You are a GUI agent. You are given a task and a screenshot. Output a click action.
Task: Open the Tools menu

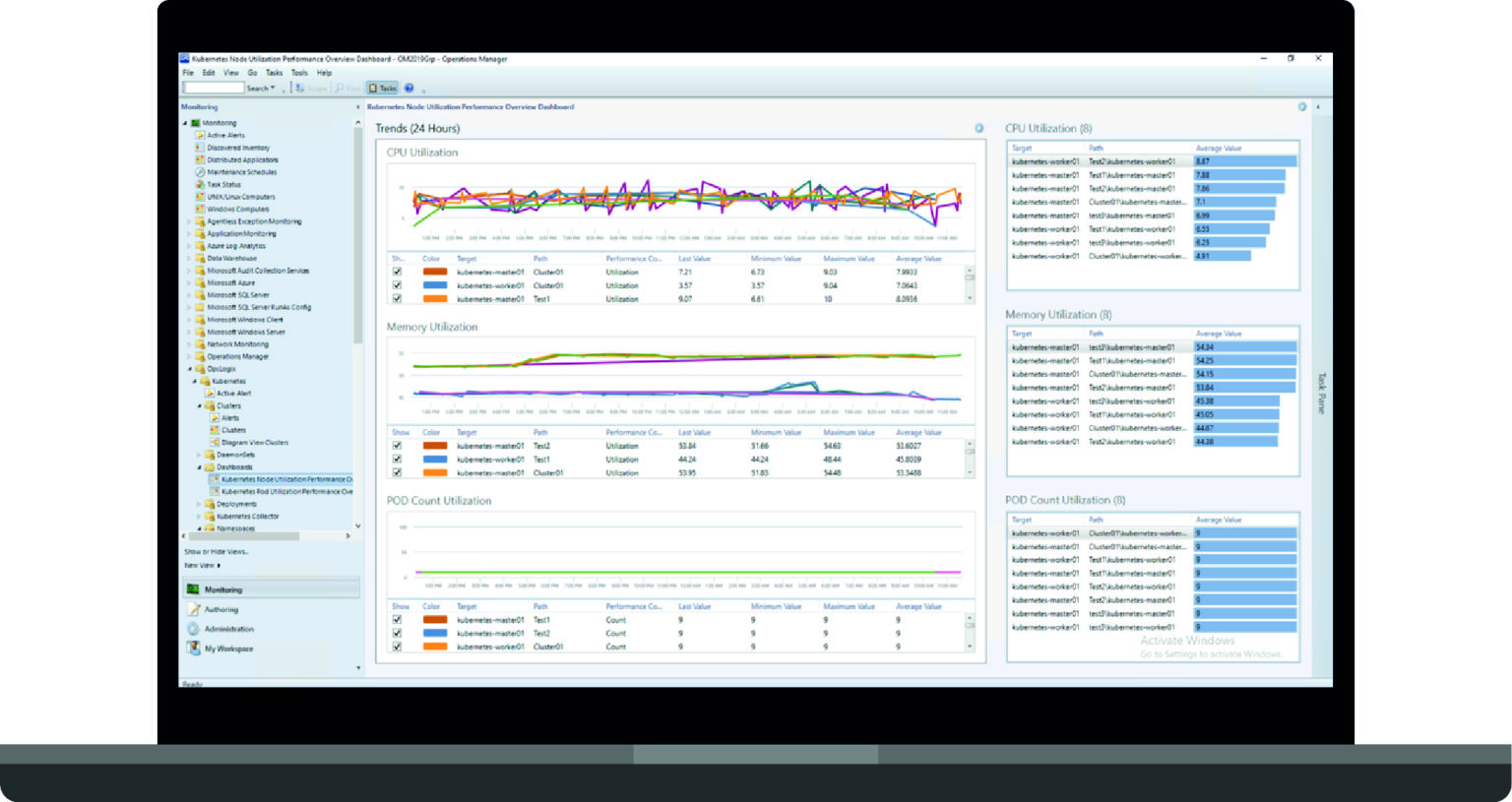(x=299, y=73)
